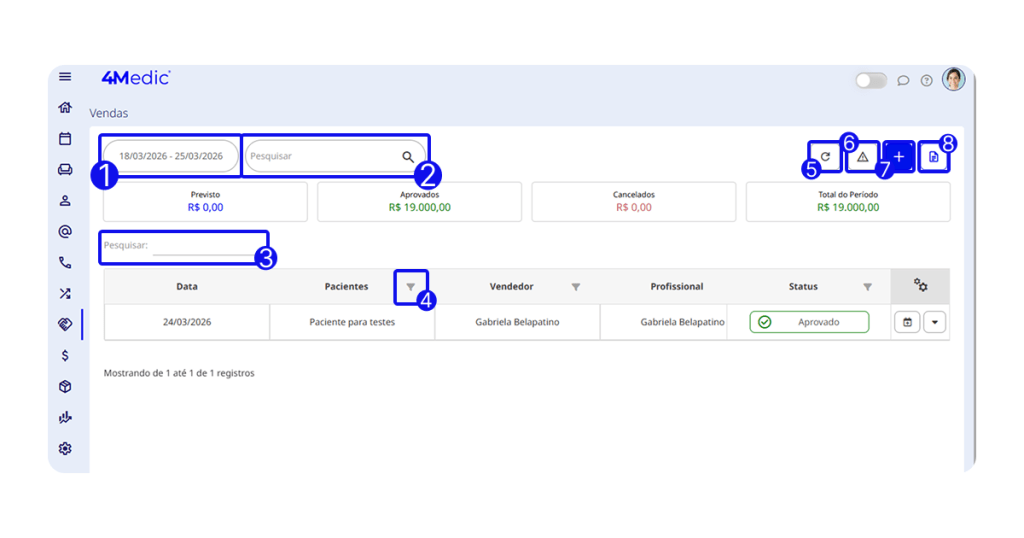
Task: Open the date range 18/03/2026 - 25/03/2026 picker
Action: coord(171,156)
